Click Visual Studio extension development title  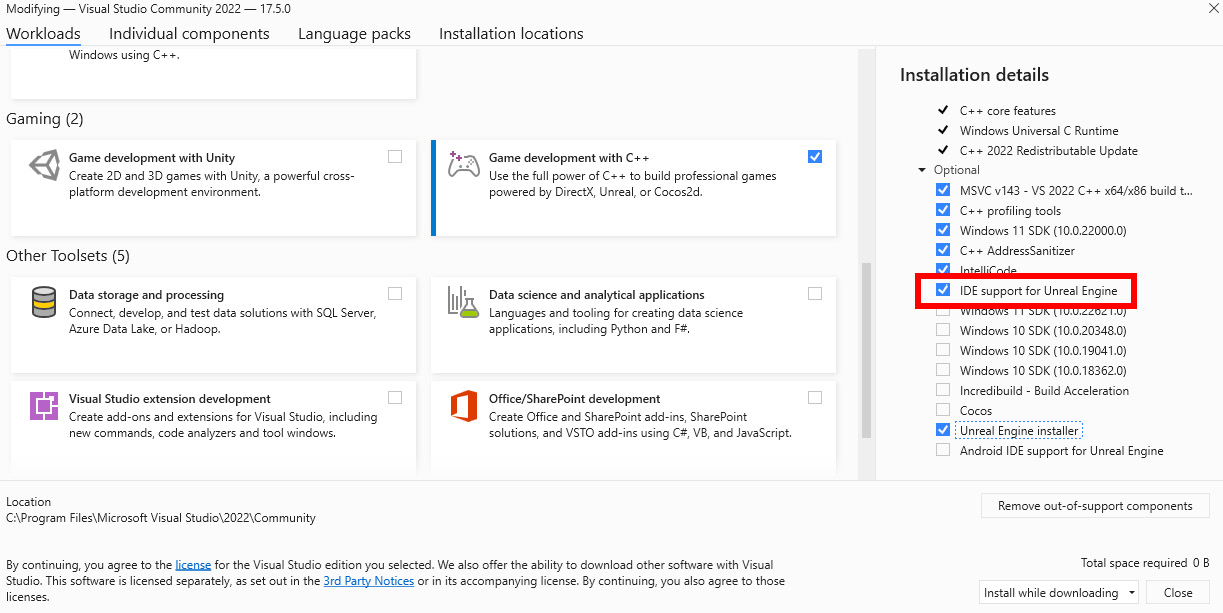pyautogui.click(x=170, y=399)
